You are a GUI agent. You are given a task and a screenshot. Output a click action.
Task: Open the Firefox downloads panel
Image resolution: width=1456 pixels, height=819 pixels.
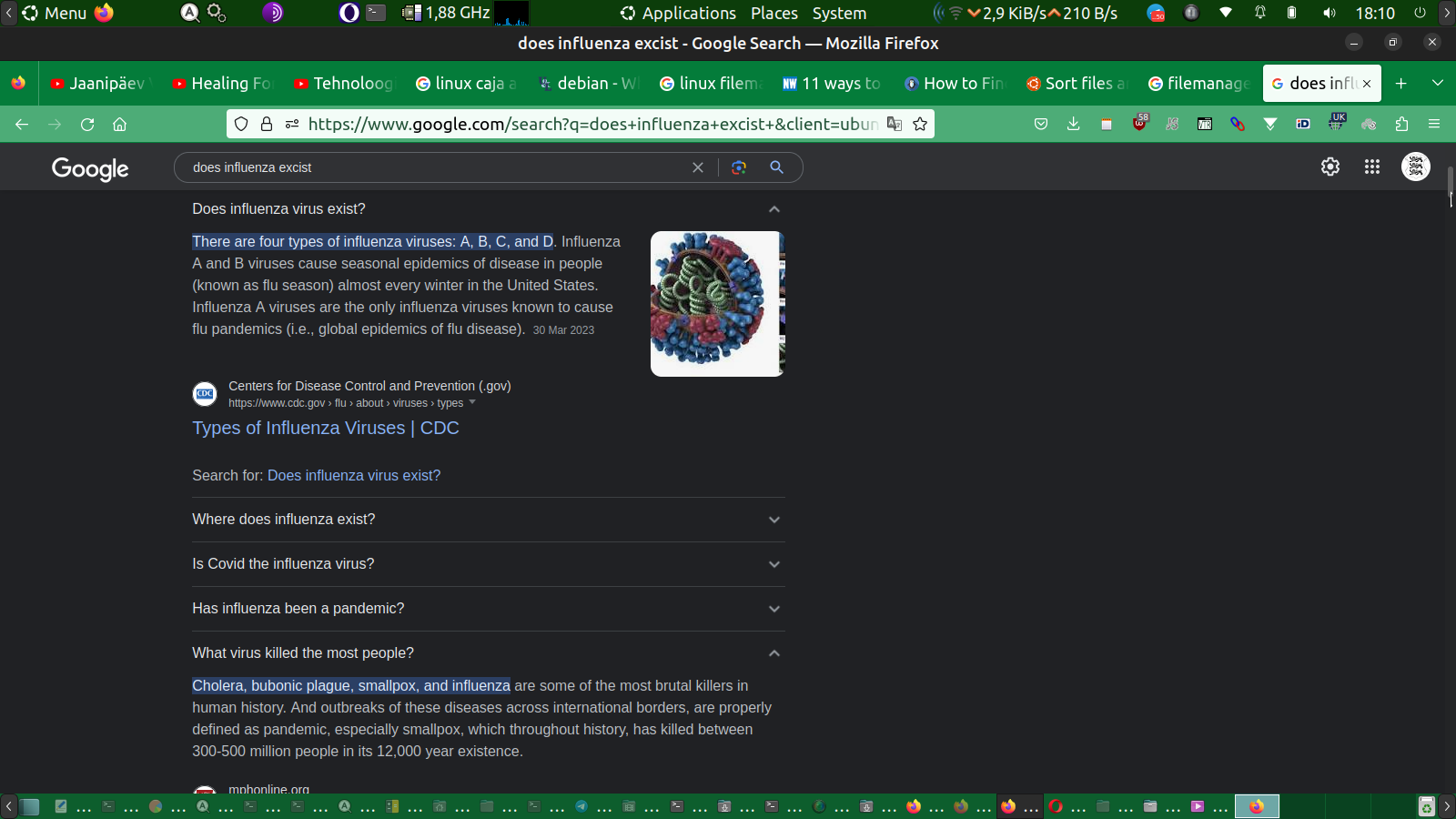[1074, 124]
